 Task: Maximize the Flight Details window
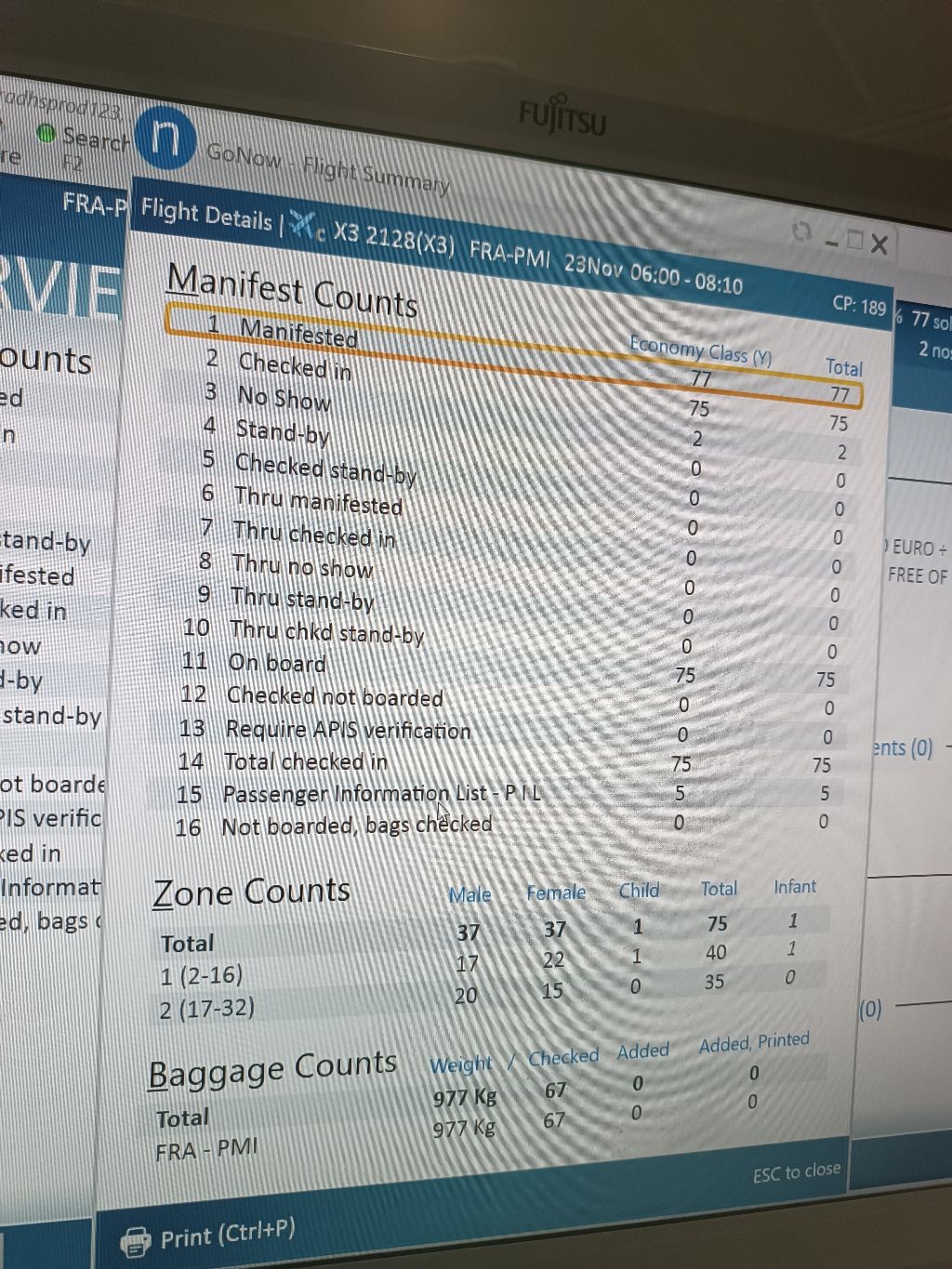(x=854, y=242)
